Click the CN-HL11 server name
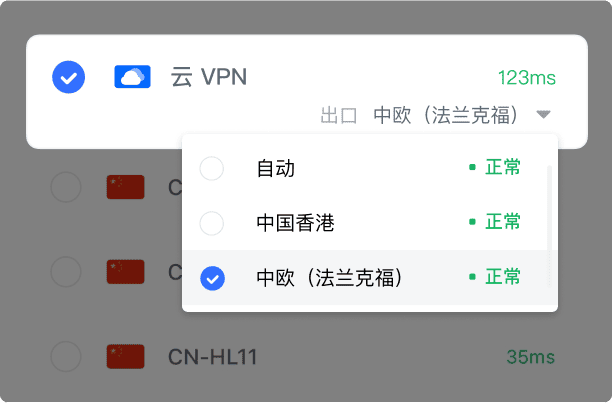The height and width of the screenshot is (403, 612). point(212,357)
